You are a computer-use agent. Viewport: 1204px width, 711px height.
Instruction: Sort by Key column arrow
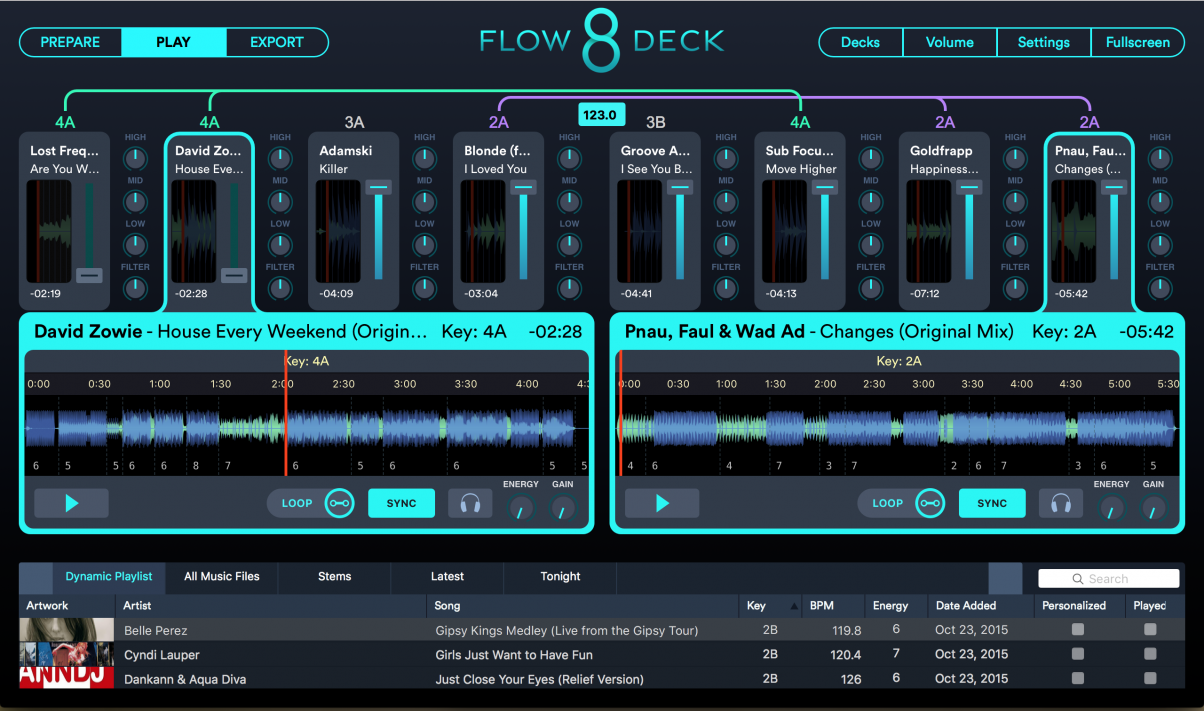tap(795, 606)
